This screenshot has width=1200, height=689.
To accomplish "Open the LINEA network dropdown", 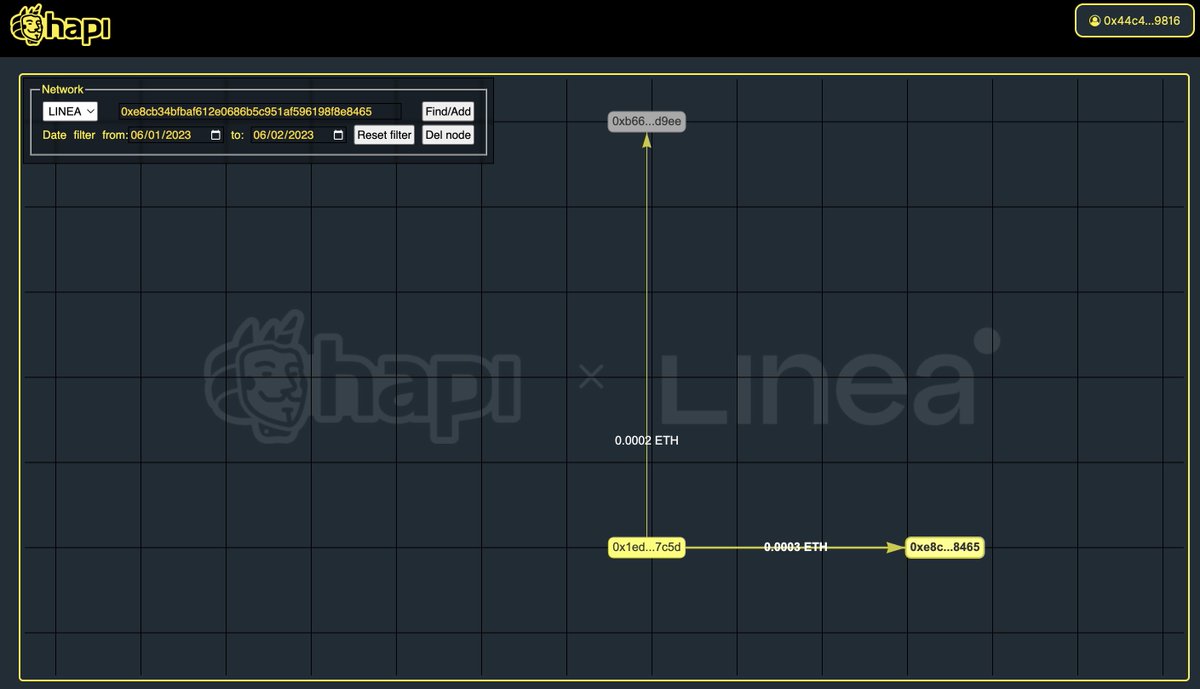I will click(70, 111).
